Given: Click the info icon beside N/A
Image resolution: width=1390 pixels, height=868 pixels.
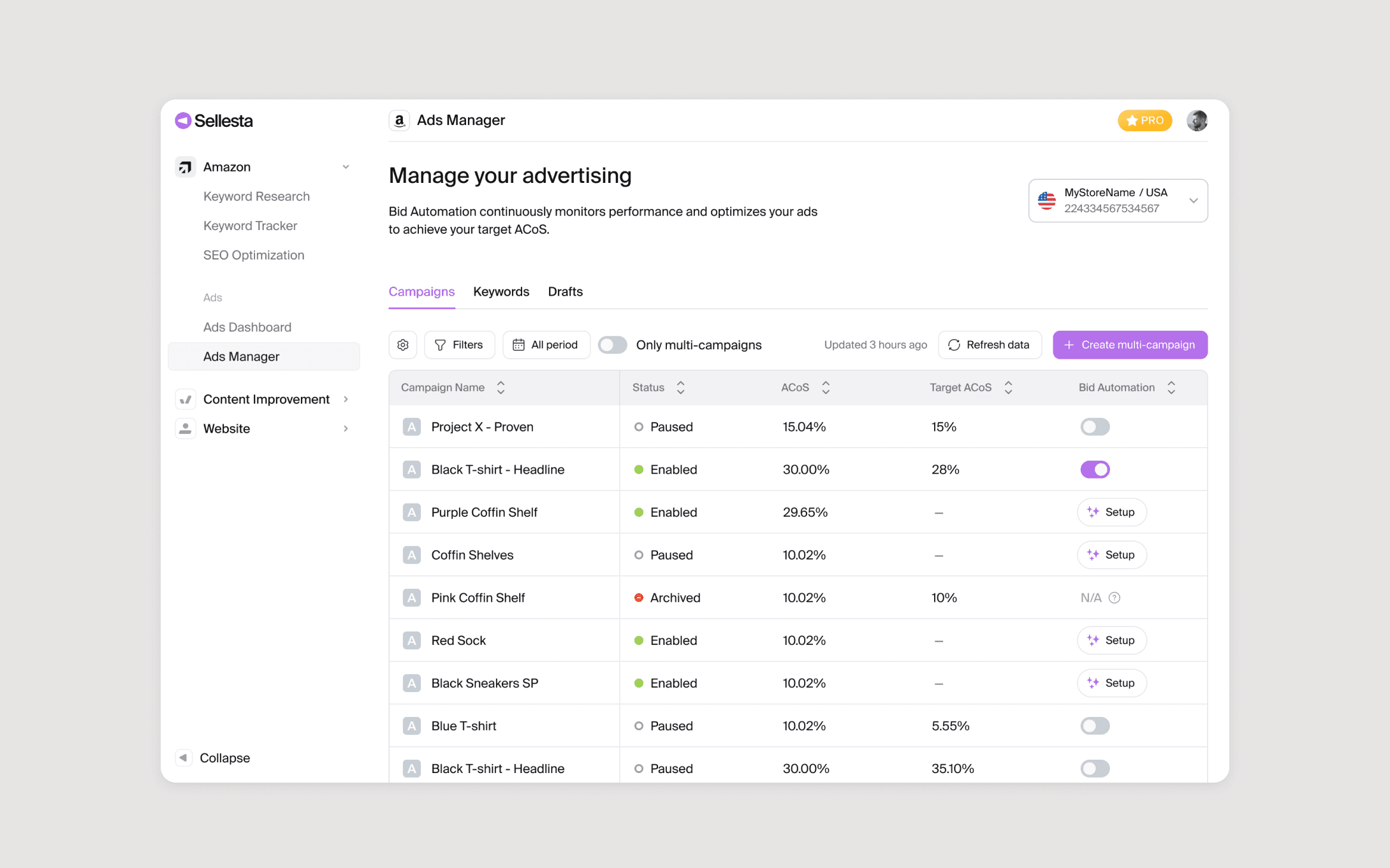Looking at the screenshot, I should point(1115,598).
